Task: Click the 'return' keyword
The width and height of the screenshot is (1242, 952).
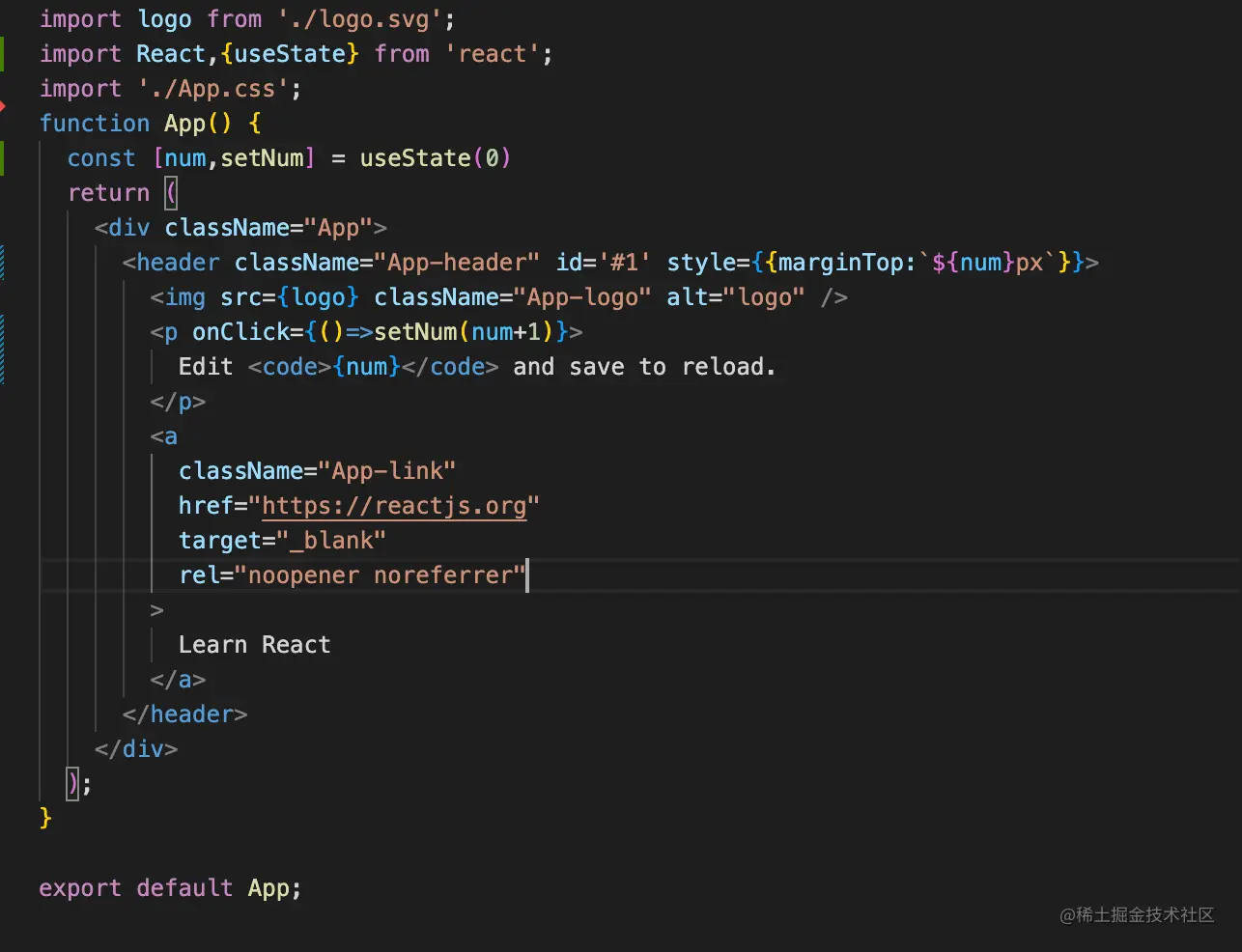Action: click(x=109, y=193)
